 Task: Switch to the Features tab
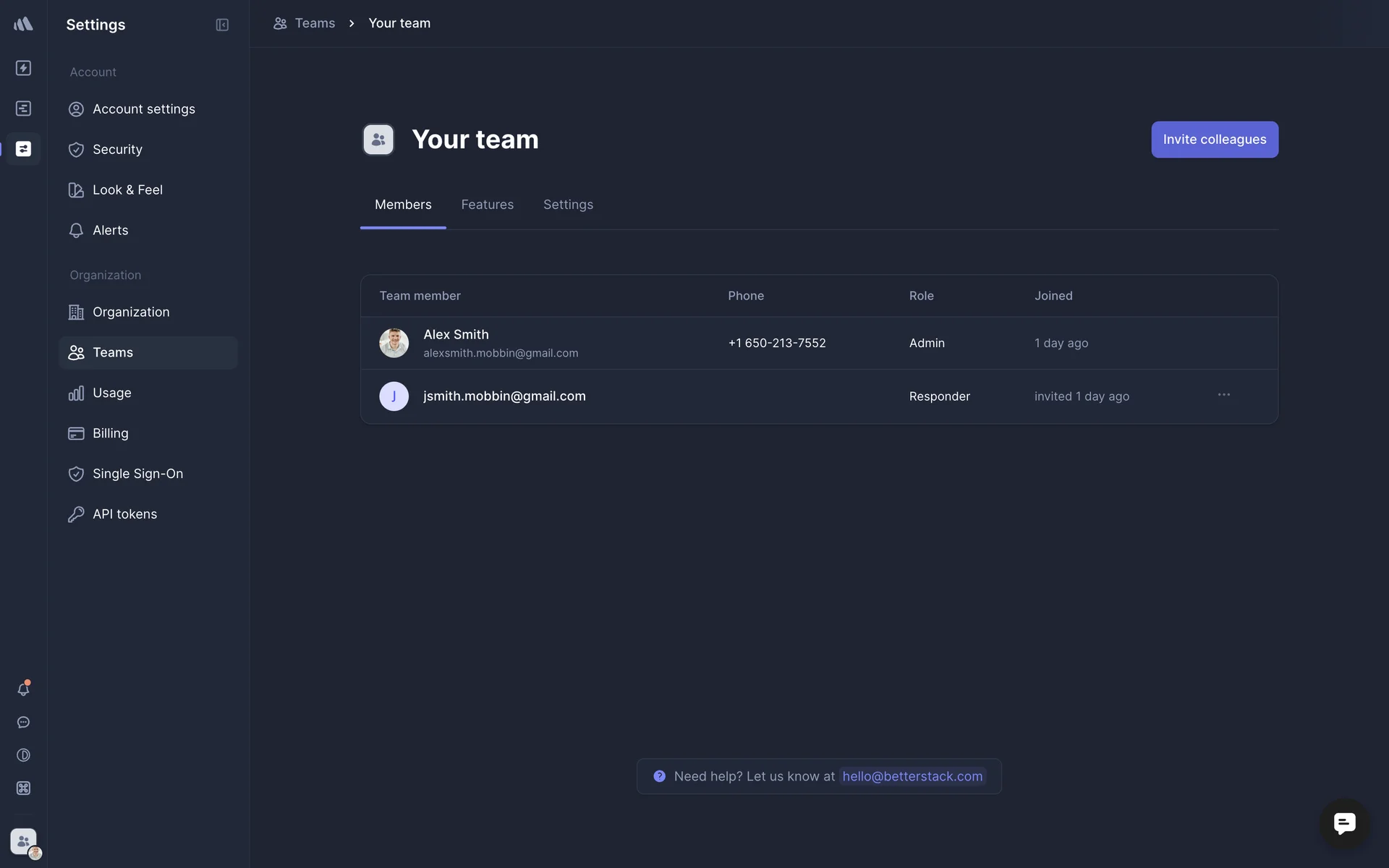point(487,205)
